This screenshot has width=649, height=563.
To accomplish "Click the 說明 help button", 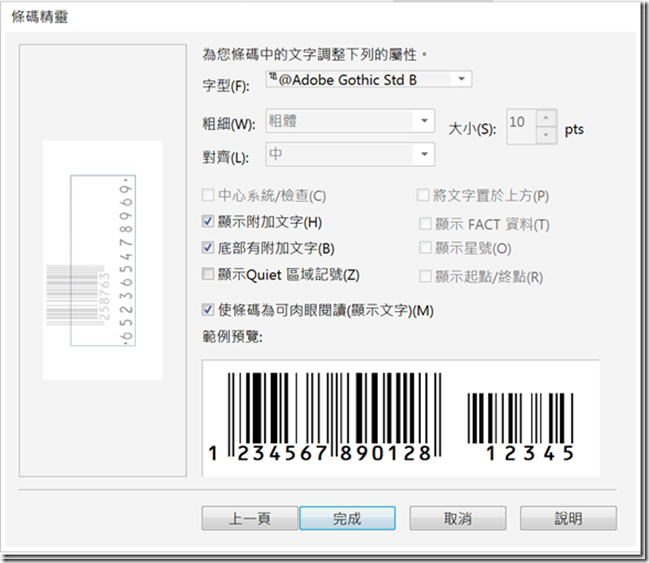I will coord(568,518).
